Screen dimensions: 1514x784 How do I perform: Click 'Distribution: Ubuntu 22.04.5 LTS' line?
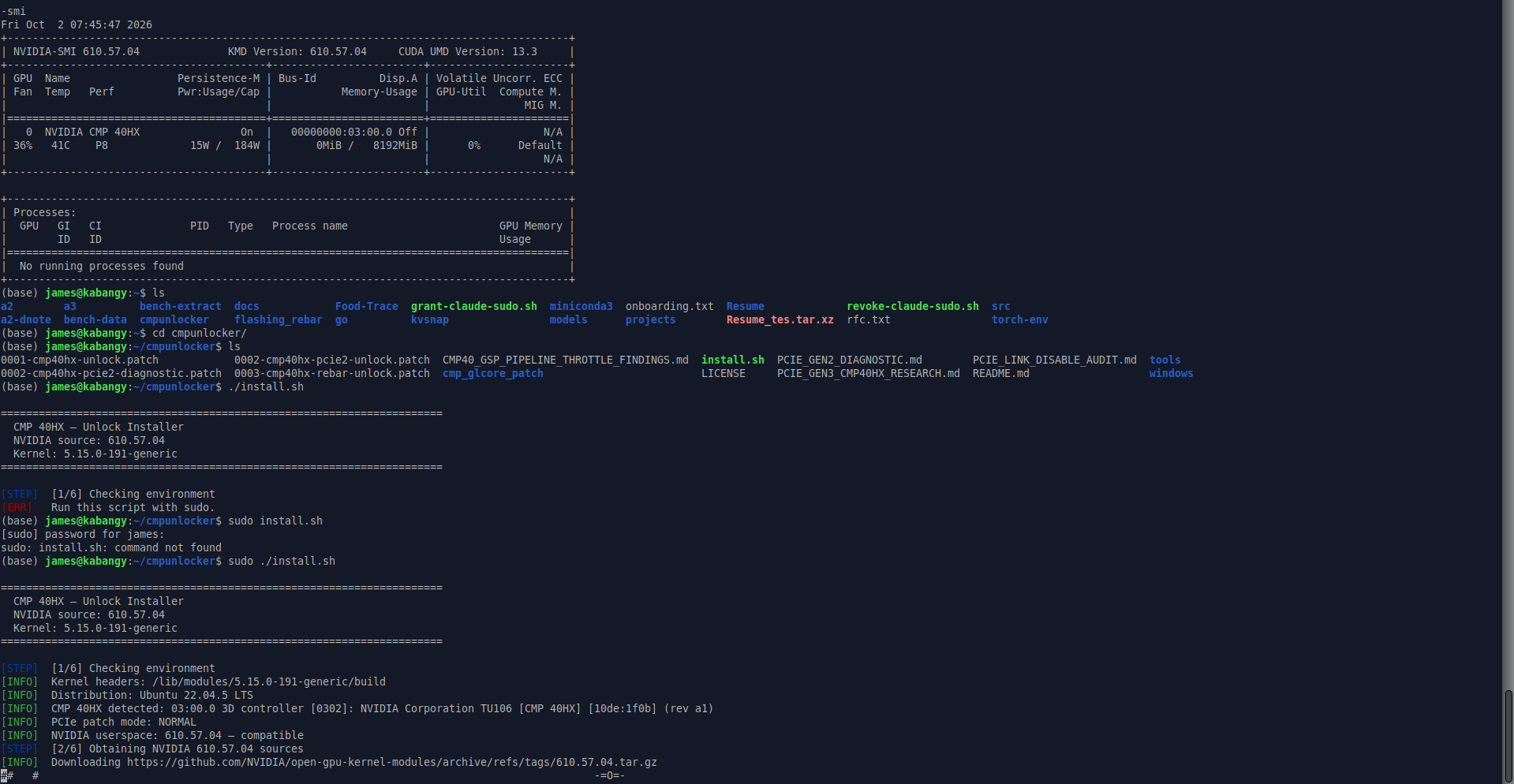(152, 695)
